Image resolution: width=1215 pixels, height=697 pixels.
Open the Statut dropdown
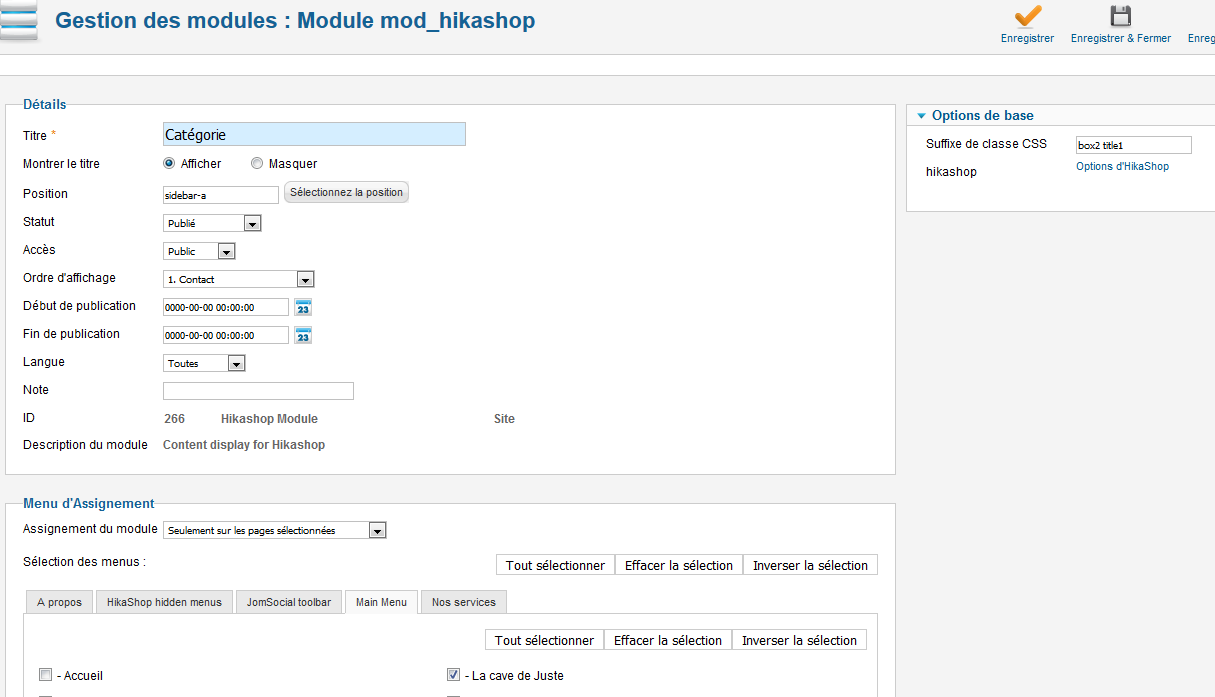(212, 223)
